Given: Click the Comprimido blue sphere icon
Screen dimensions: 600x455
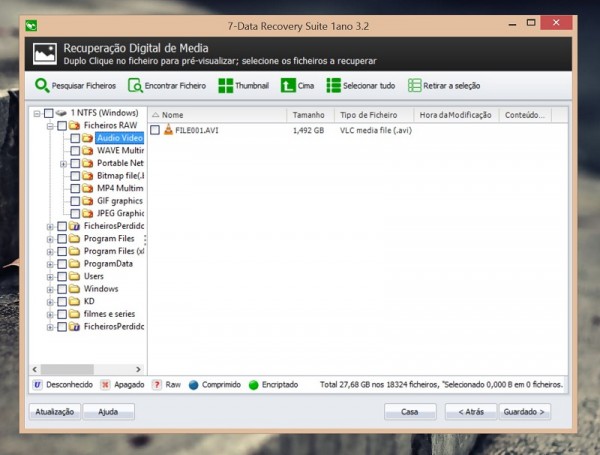Looking at the screenshot, I should [x=194, y=385].
